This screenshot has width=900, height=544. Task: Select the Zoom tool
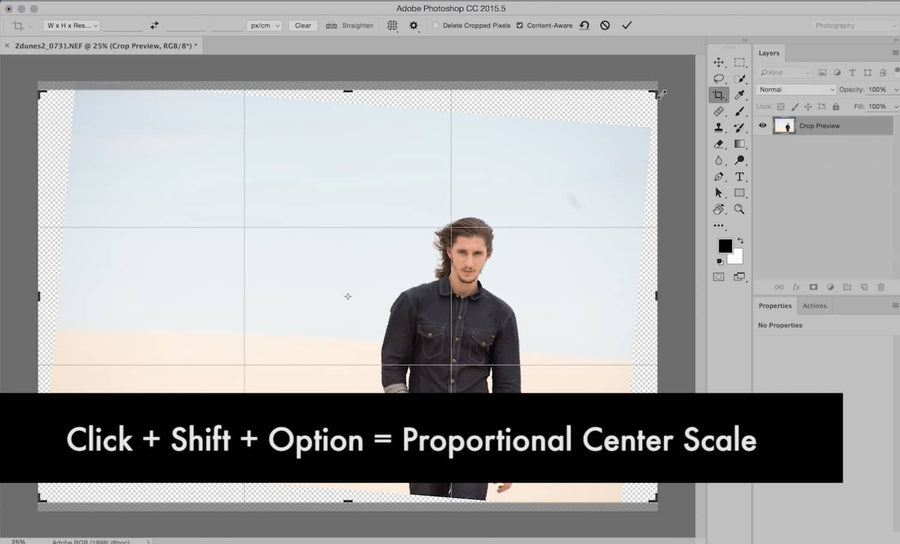coord(739,209)
